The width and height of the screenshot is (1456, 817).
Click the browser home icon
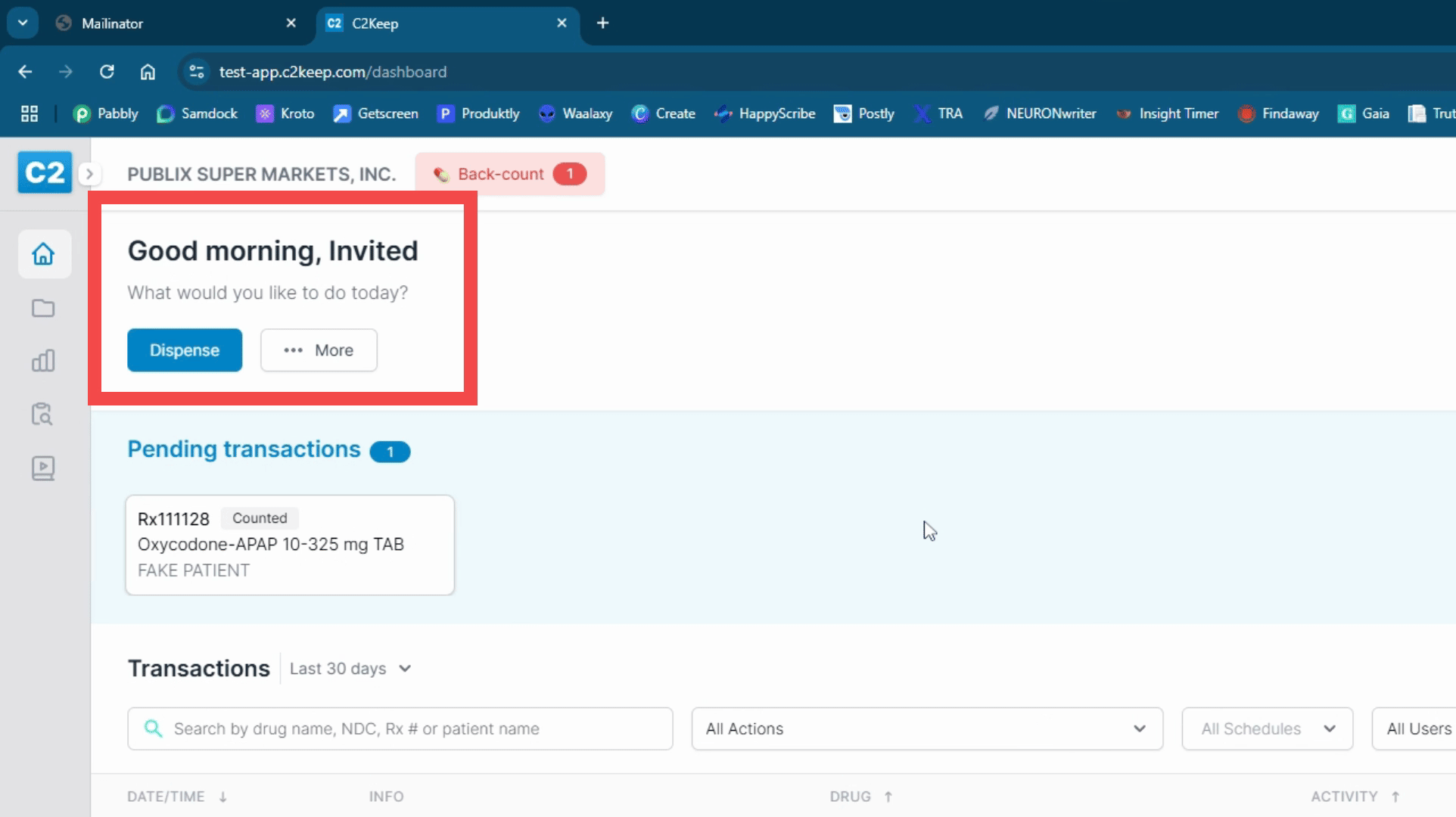click(148, 72)
